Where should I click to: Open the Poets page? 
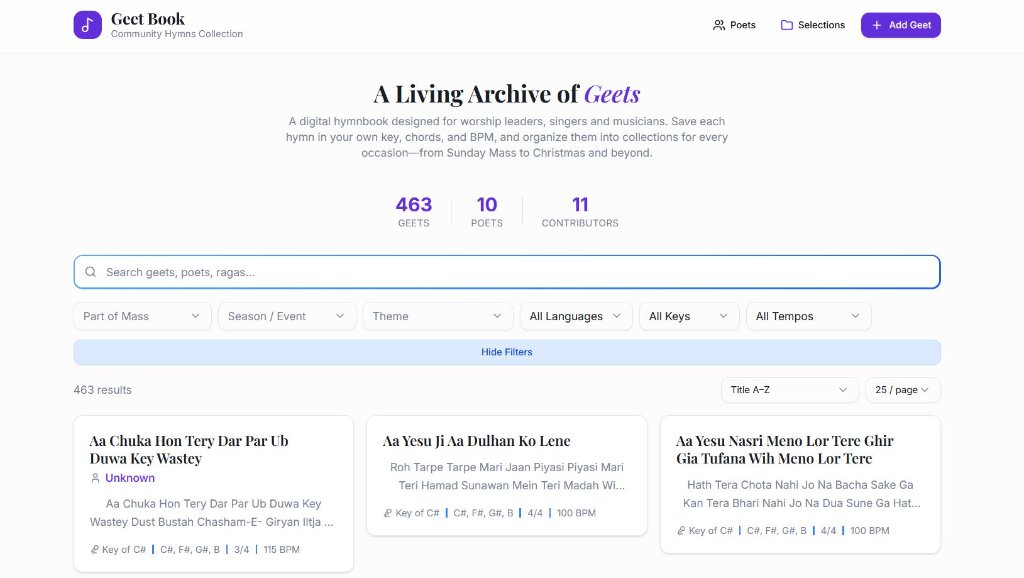click(735, 25)
